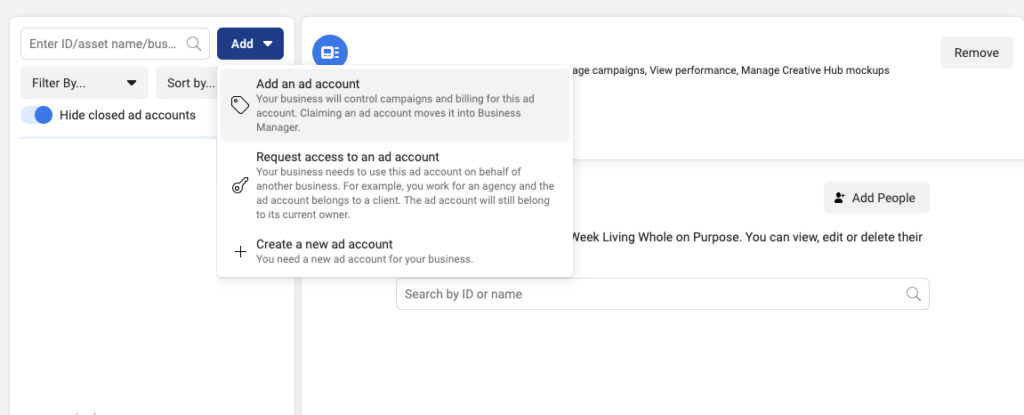Collapse the Add dropdown button
This screenshot has width=1024, height=415.
tap(250, 44)
